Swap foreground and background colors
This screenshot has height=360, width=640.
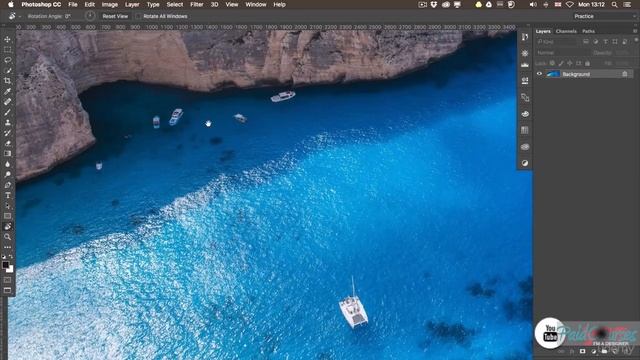tap(11, 257)
